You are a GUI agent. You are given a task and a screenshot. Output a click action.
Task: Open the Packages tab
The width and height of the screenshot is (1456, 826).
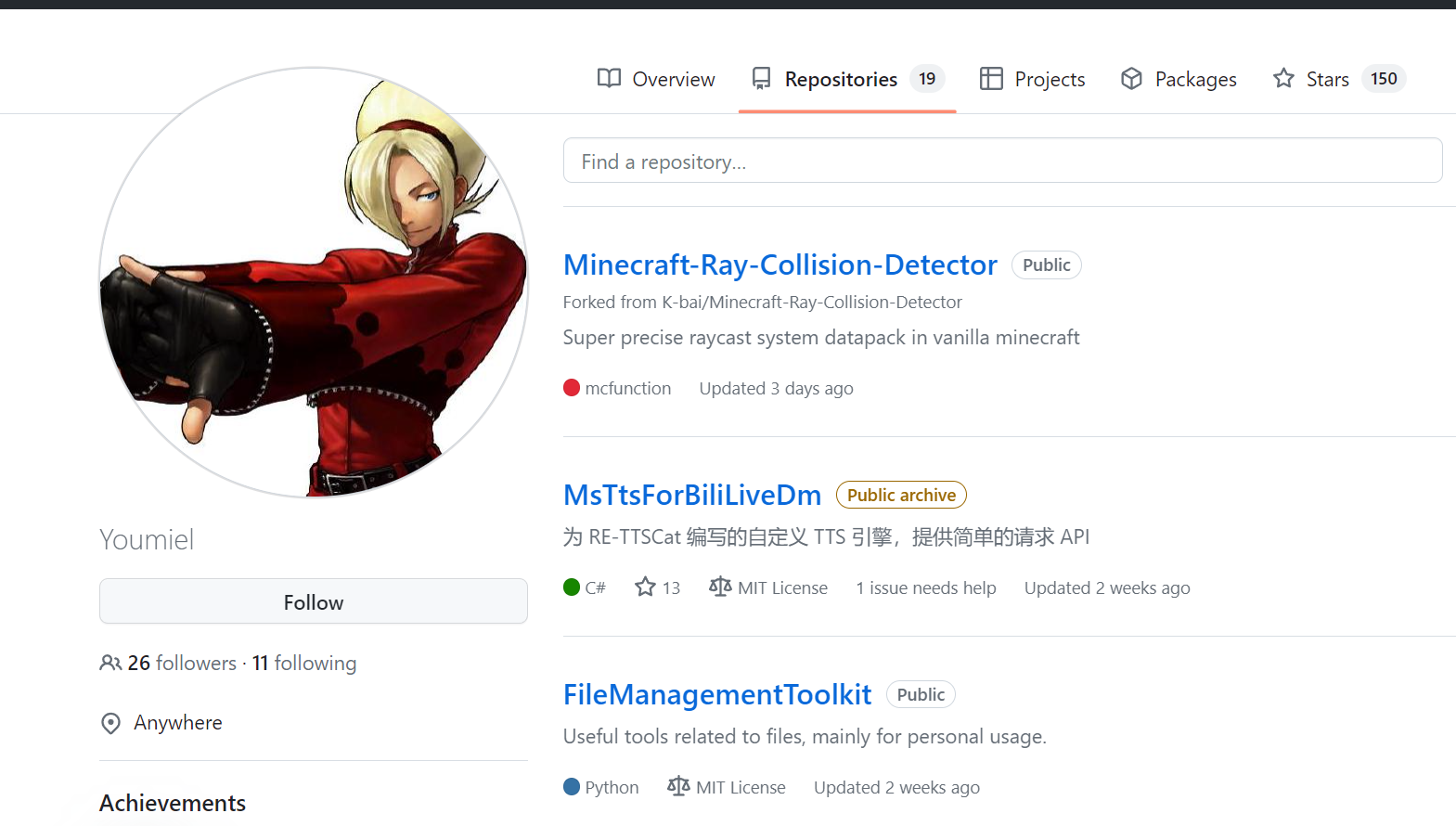(1179, 79)
